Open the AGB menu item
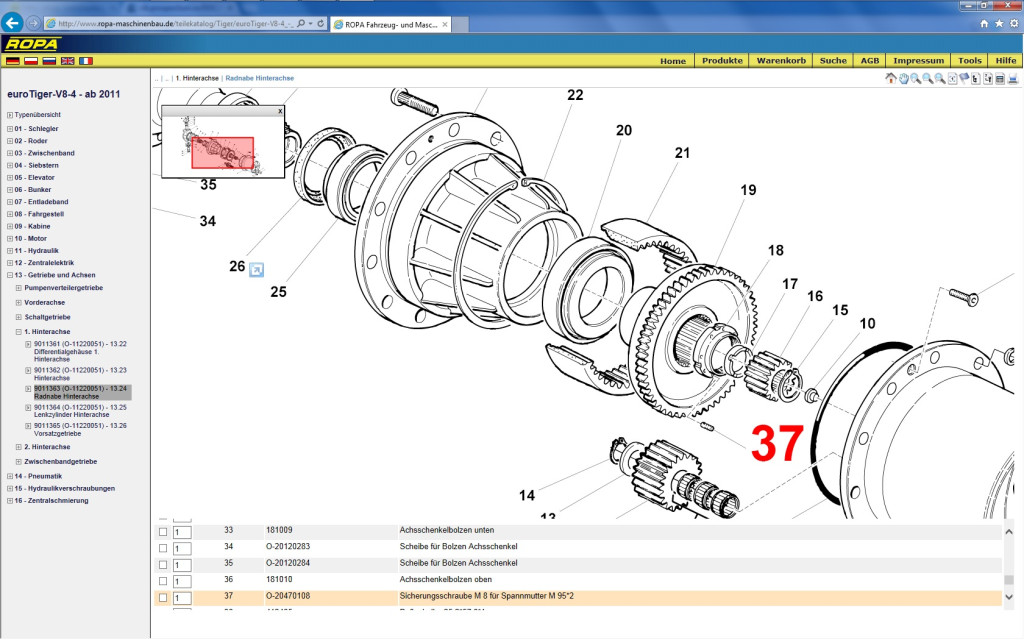 pyautogui.click(x=870, y=61)
